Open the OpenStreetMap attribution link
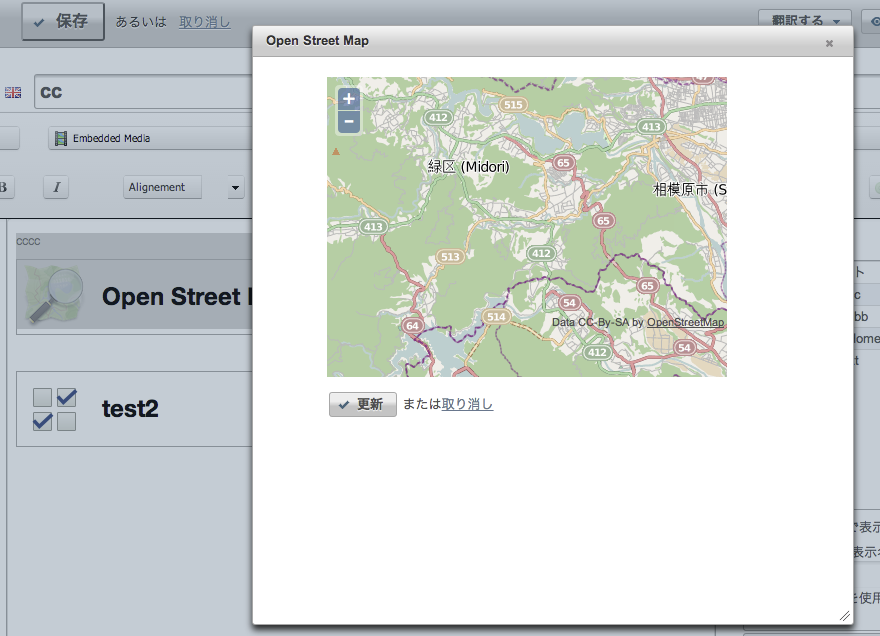Screen dimensions: 880x636 pyautogui.click(x=685, y=322)
